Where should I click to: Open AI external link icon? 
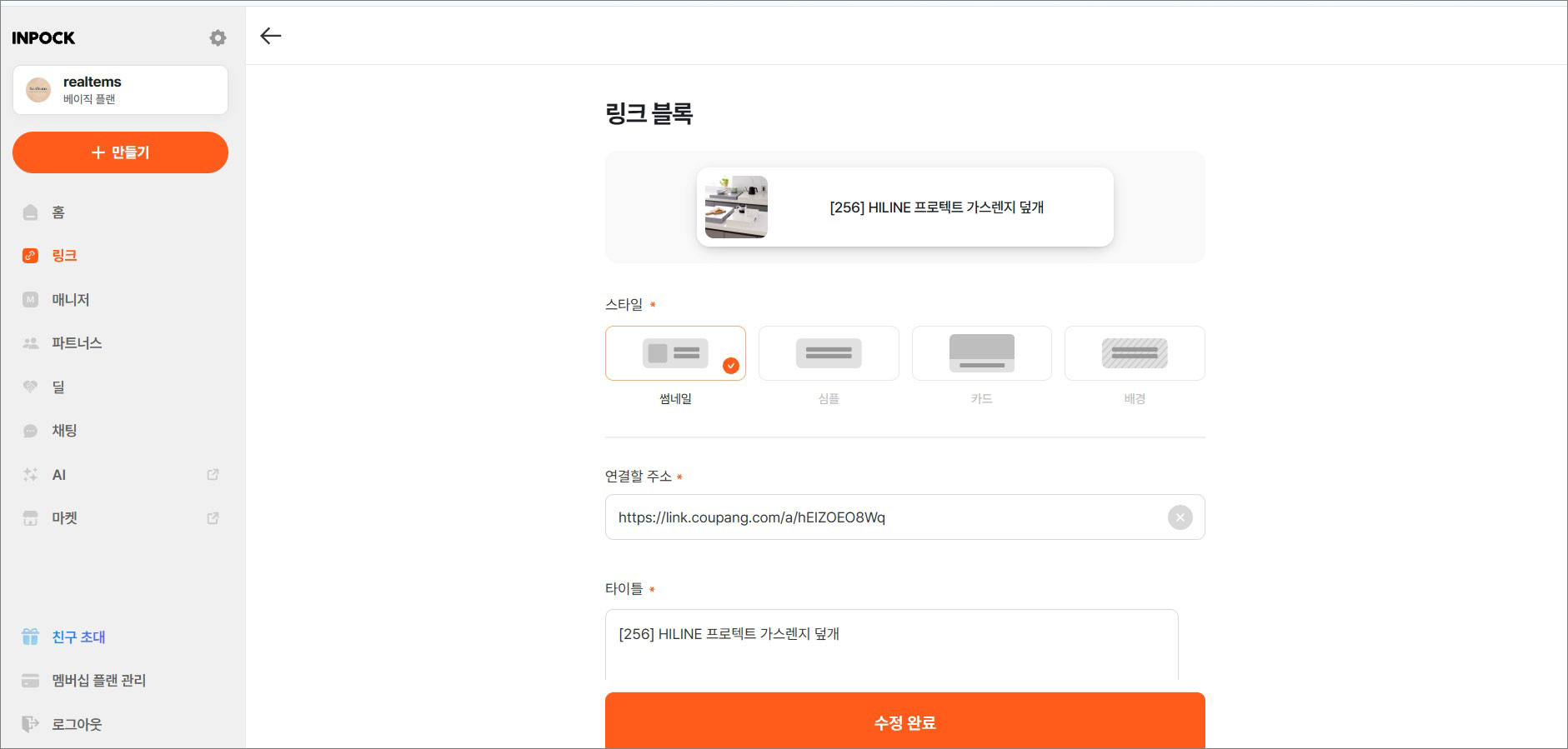213,475
